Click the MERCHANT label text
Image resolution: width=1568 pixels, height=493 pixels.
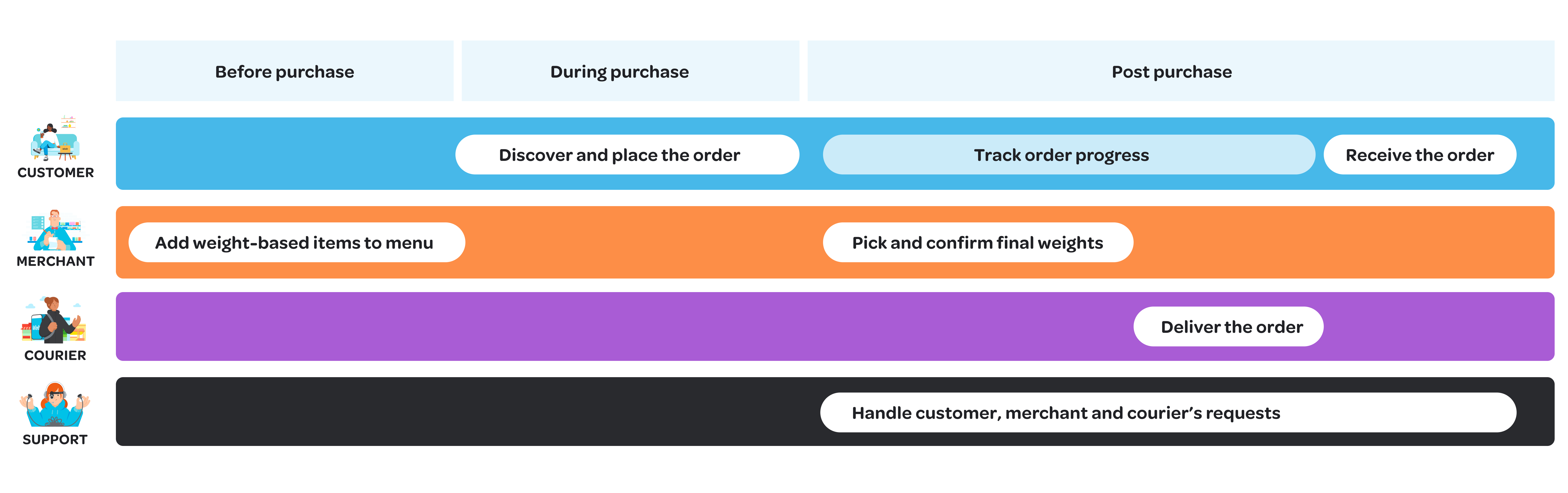point(55,261)
